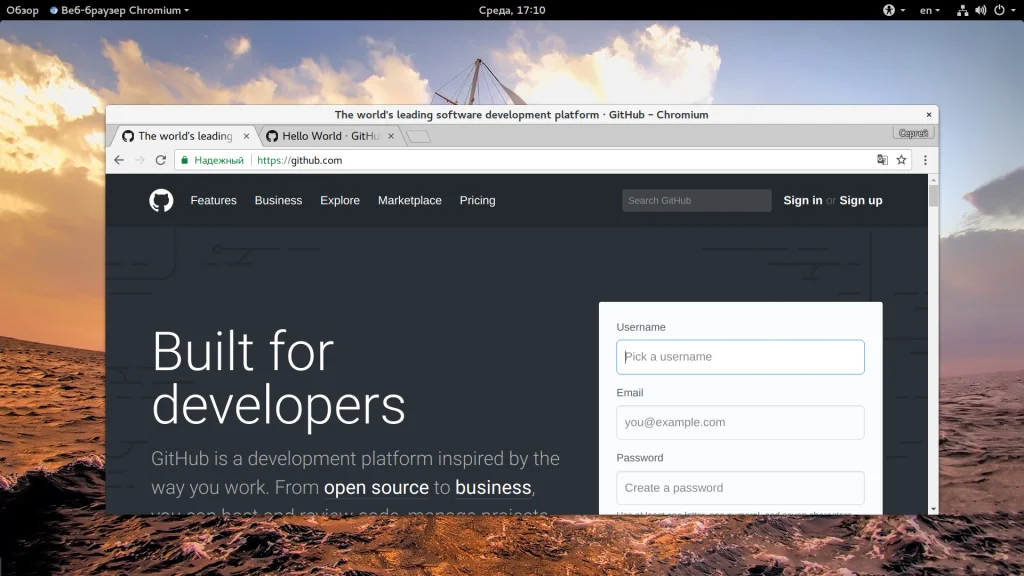Screen dimensions: 1024x576
Task: Close the Hello World GitHub tab
Action: pos(391,136)
